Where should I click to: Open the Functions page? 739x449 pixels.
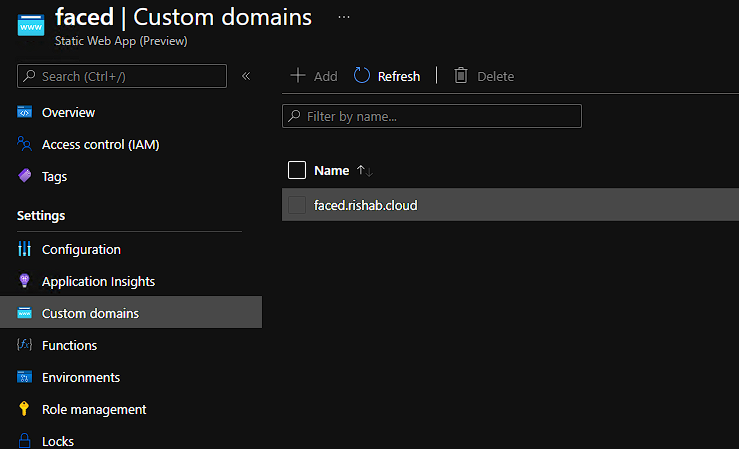69,346
